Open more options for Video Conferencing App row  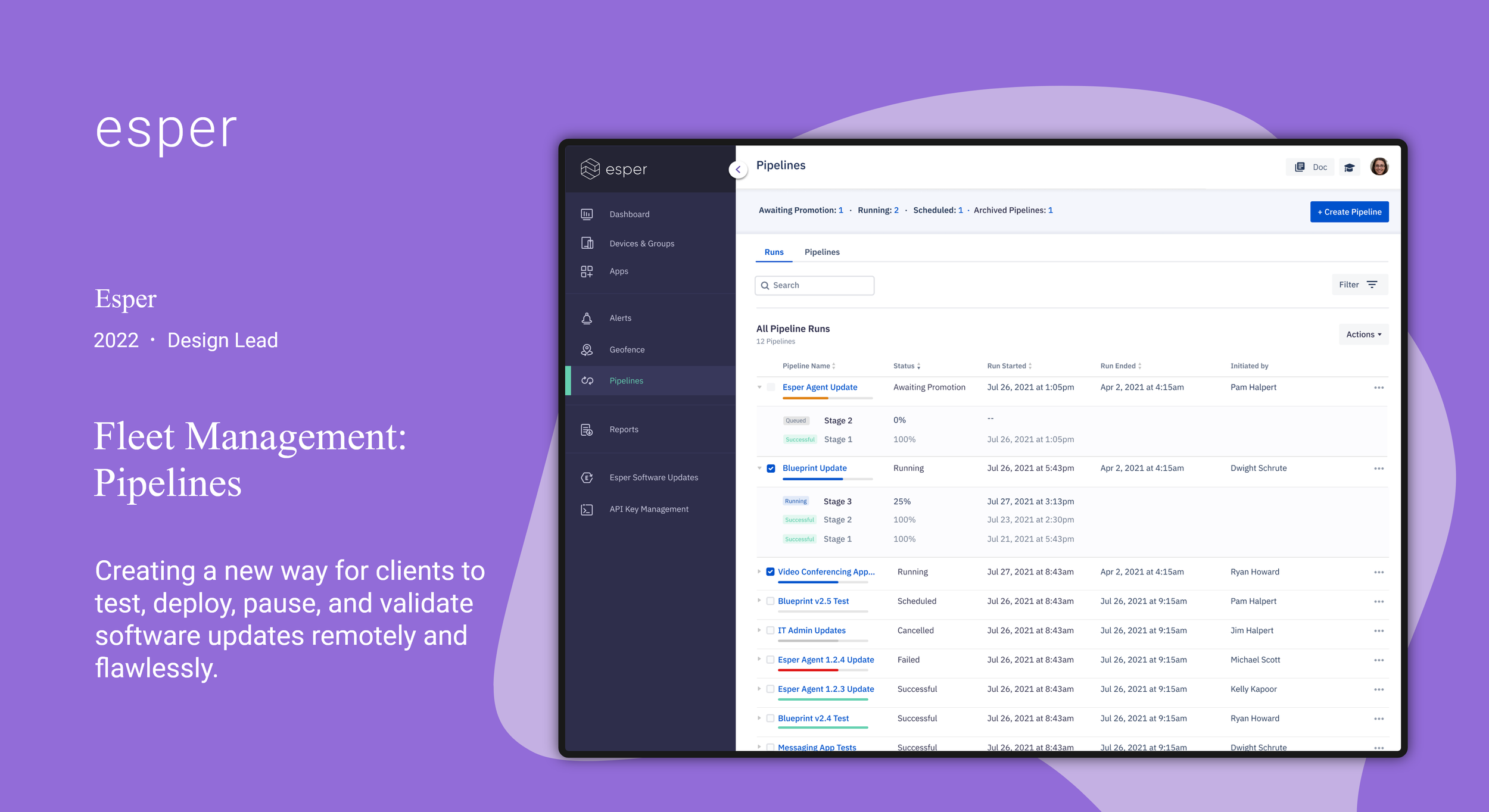pyautogui.click(x=1378, y=572)
